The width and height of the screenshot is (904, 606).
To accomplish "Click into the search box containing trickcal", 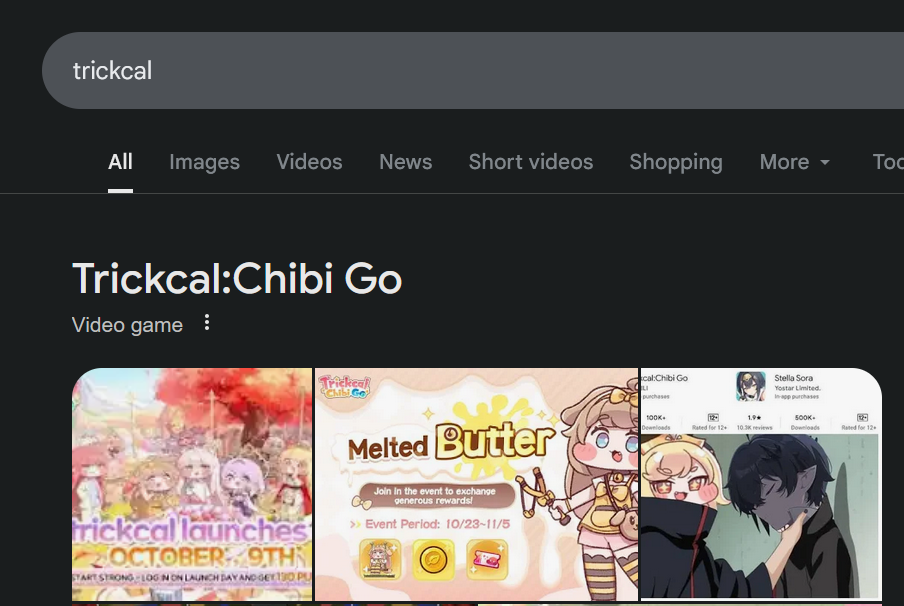I will (x=473, y=70).
